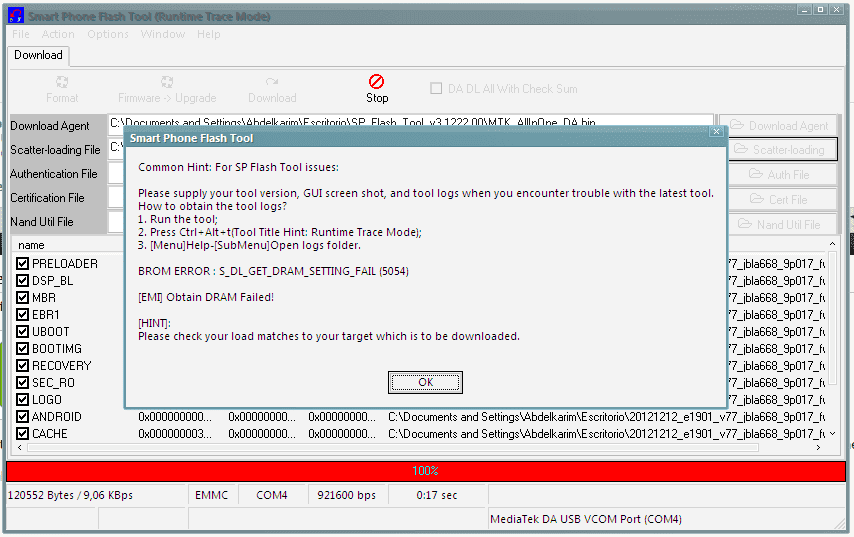
Task: Click the 'name' column header
Action: (31, 245)
